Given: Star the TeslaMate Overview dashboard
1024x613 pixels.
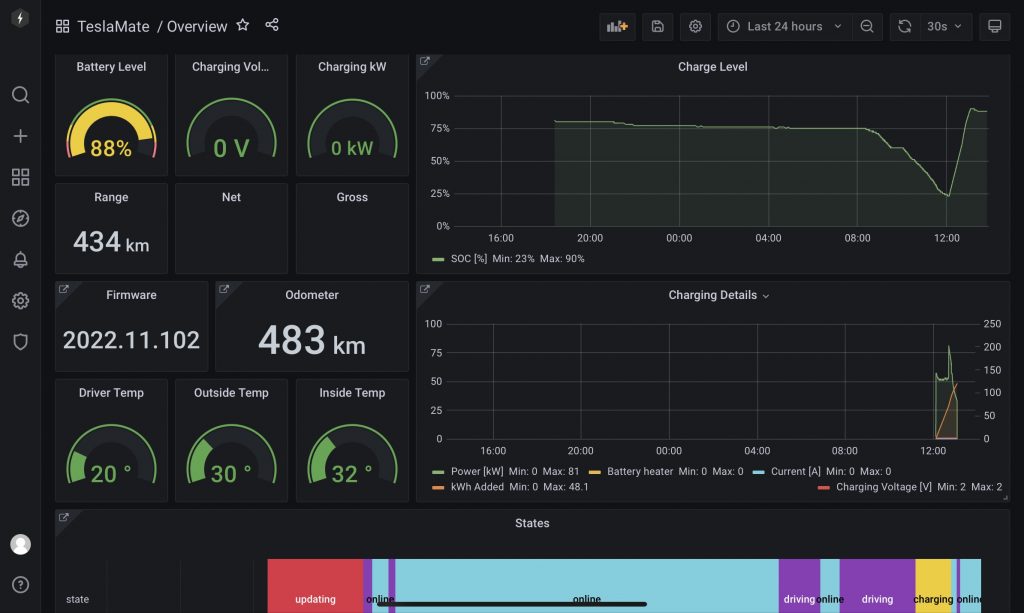Looking at the screenshot, I should coord(243,26).
